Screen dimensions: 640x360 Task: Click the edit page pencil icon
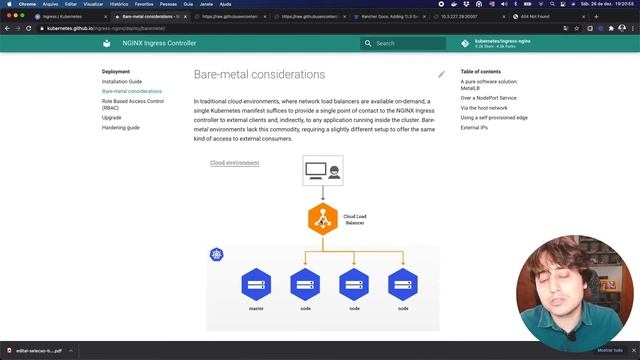441,74
